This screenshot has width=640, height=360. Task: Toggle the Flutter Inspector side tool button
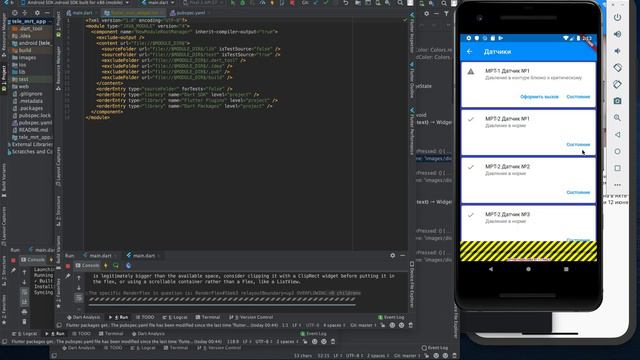[412, 33]
